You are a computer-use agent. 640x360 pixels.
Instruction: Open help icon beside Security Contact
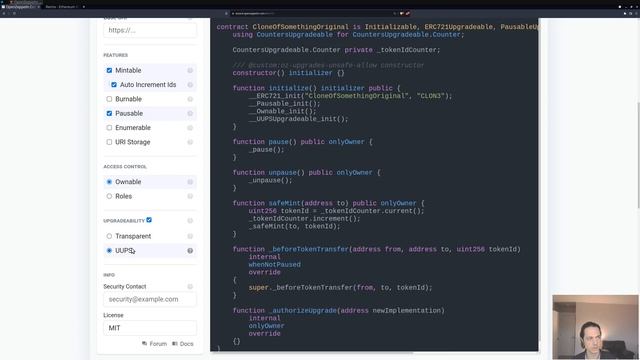(x=190, y=287)
